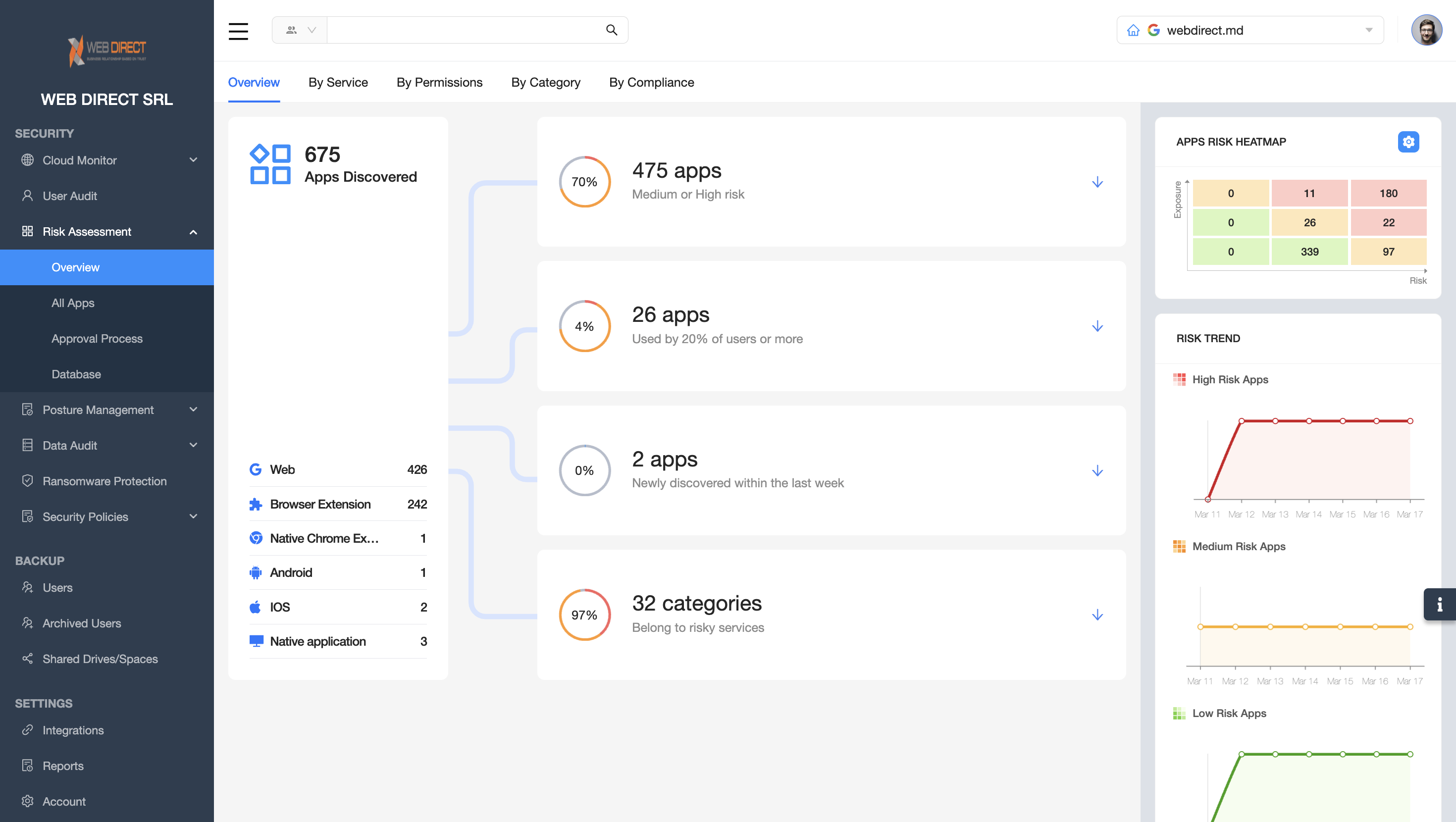
Task: Click the search magnifier icon
Action: click(611, 30)
